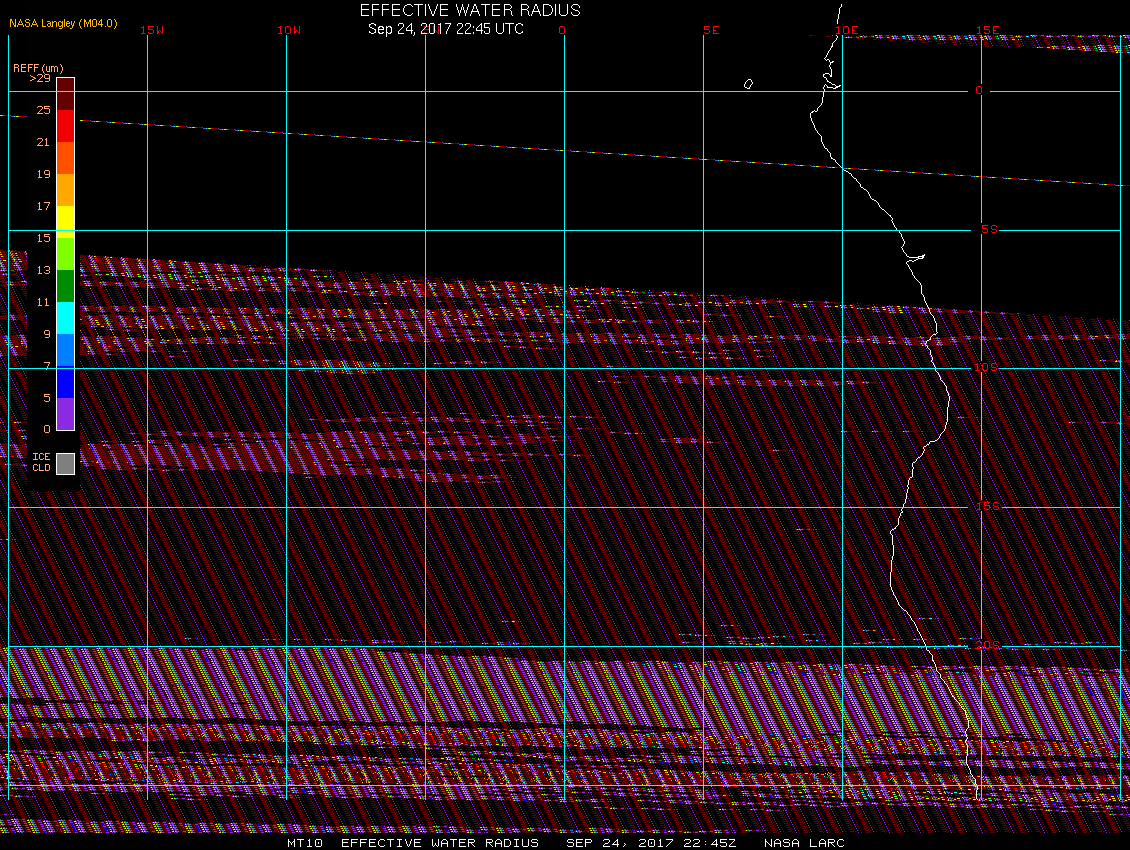Click the orange colorbar segment
Screen dimensions: 1130x850
coord(66,190)
